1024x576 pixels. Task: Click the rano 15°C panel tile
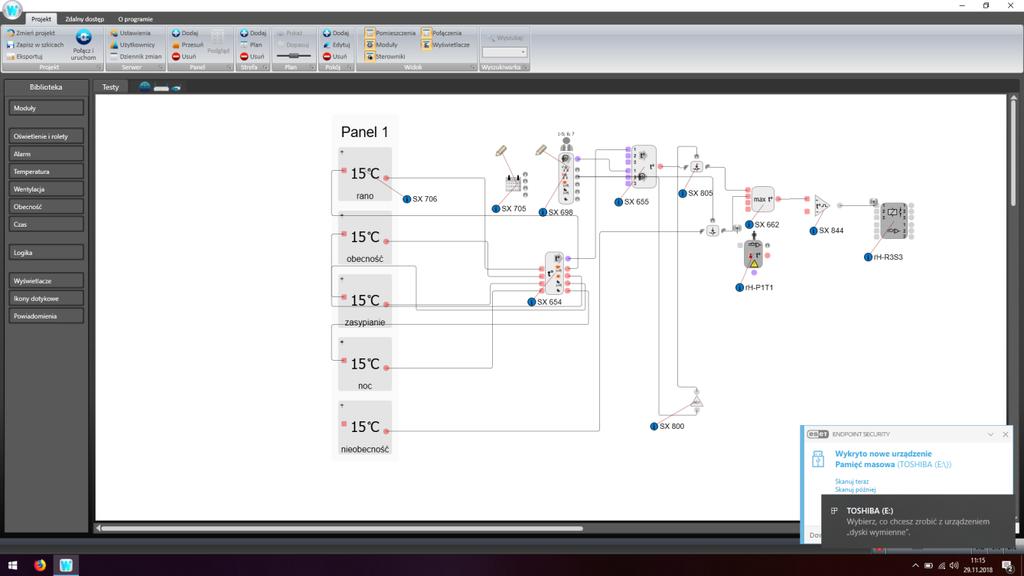365,174
